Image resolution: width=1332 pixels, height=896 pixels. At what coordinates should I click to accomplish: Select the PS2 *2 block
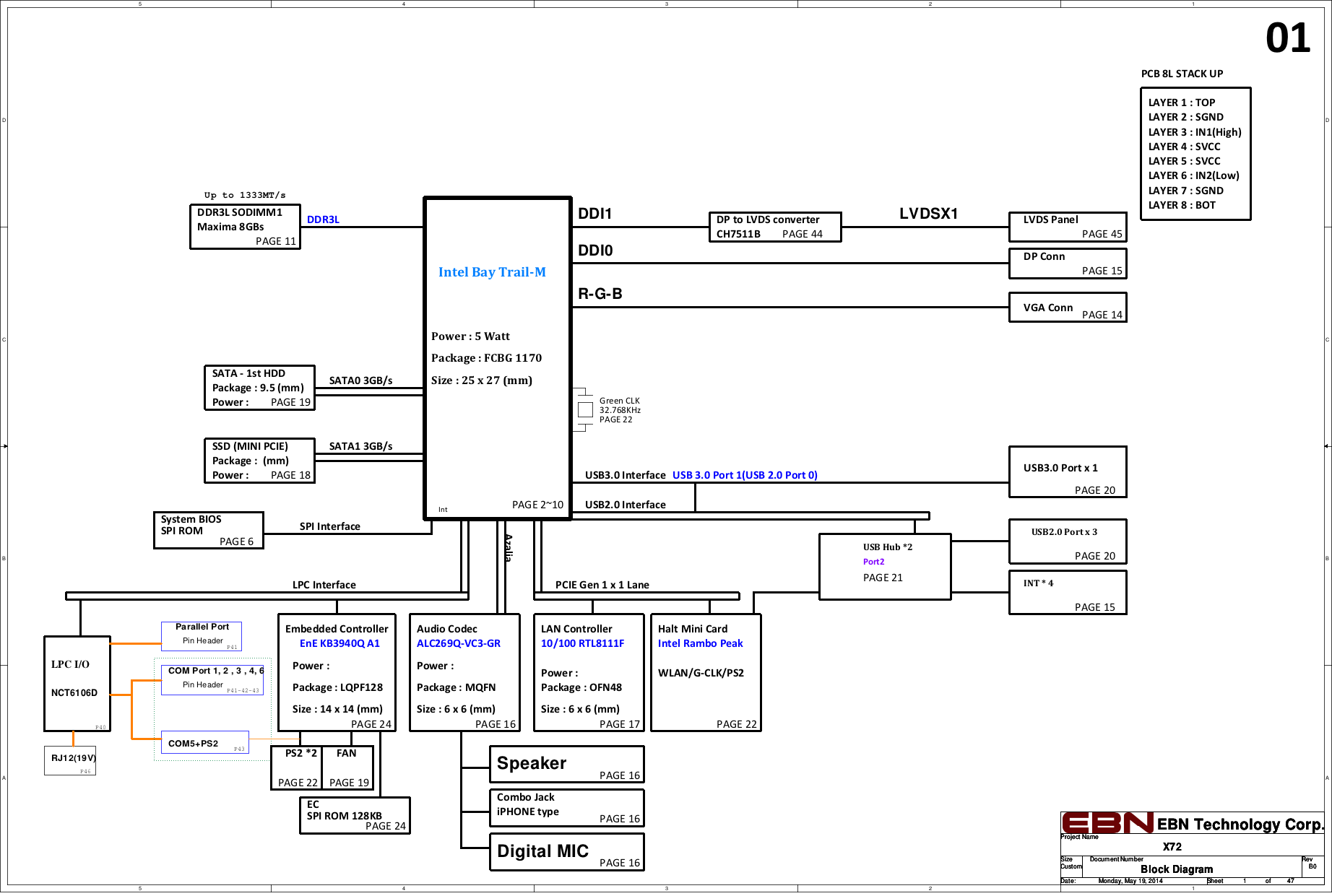point(296,768)
